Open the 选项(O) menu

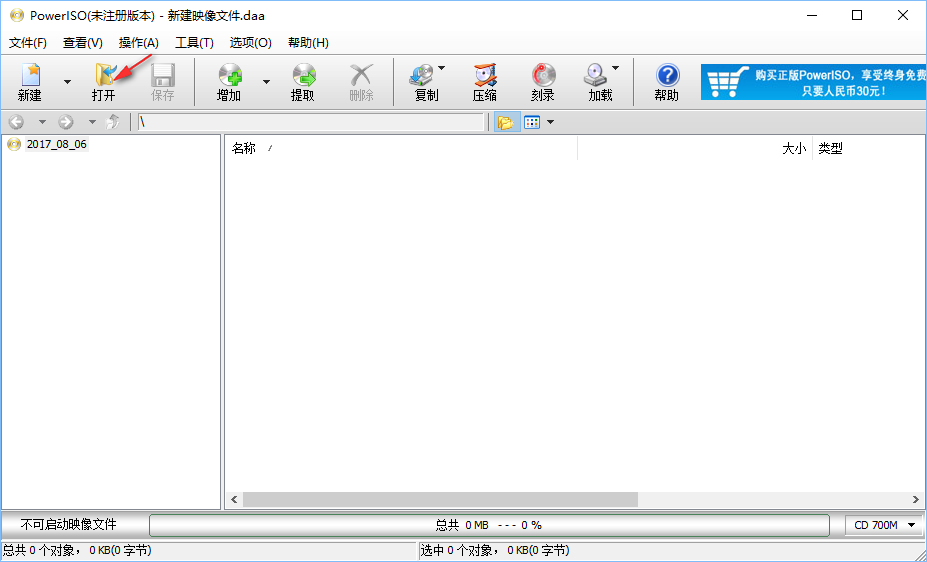pos(251,43)
